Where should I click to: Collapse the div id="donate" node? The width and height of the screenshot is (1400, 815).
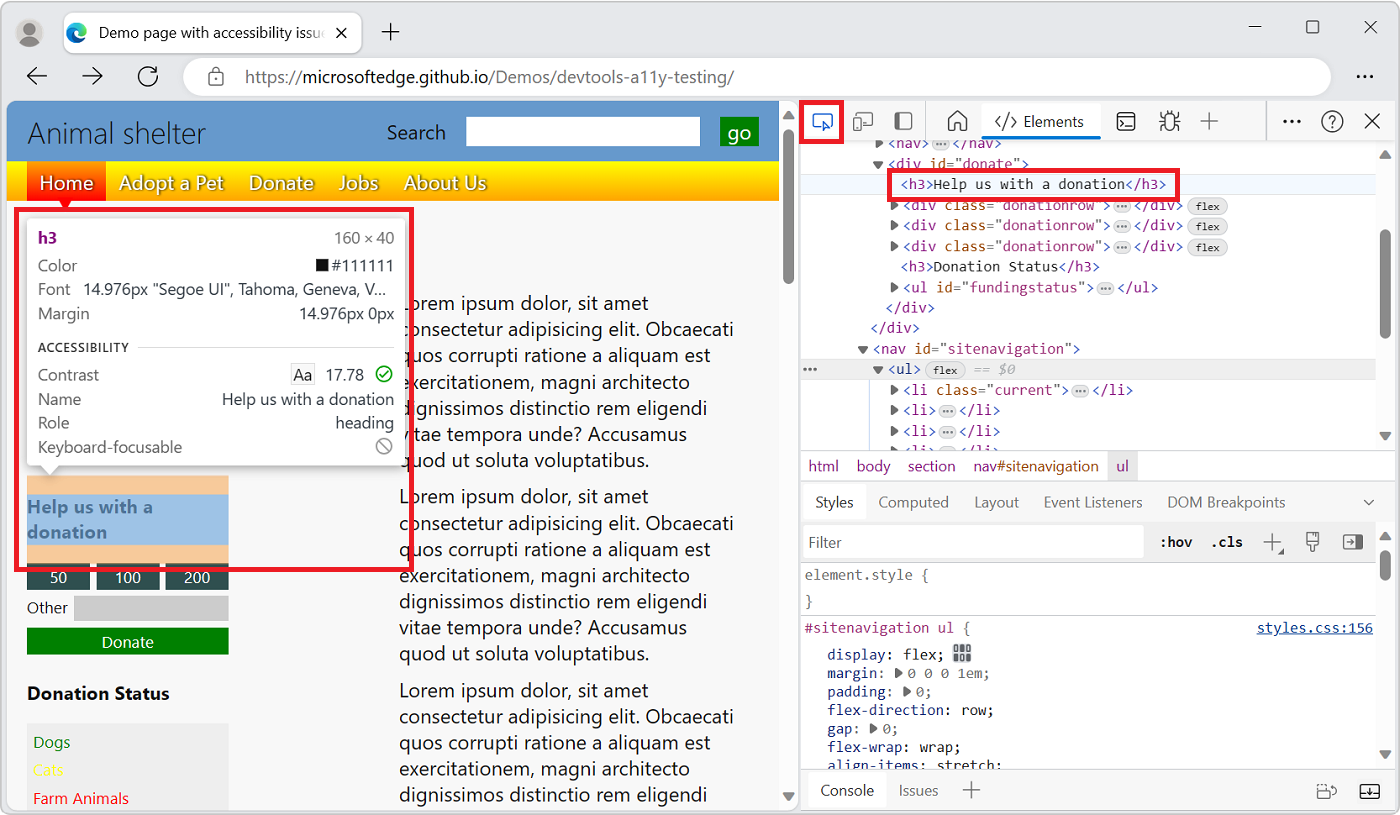(878, 164)
